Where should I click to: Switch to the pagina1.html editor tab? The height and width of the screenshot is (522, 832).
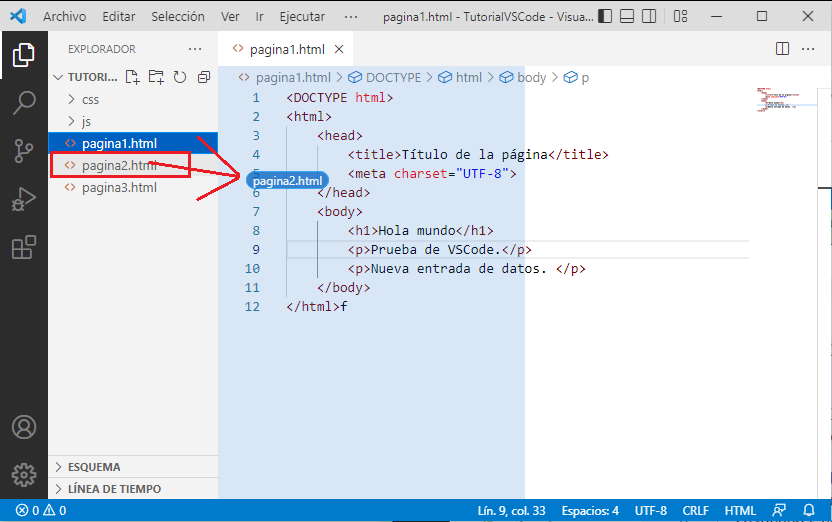[x=287, y=49]
